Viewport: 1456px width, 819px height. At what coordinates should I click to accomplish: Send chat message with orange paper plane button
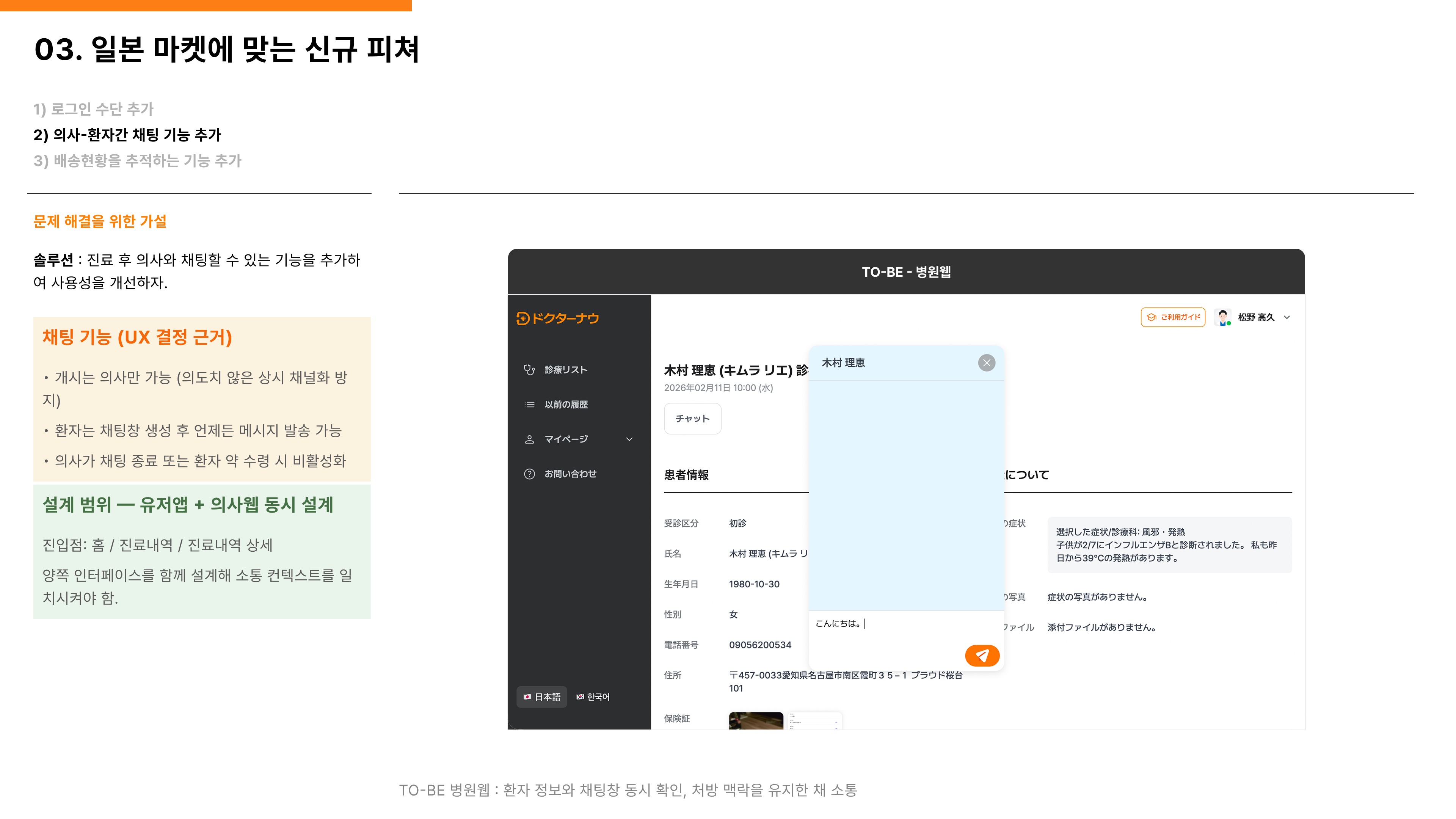pos(982,656)
